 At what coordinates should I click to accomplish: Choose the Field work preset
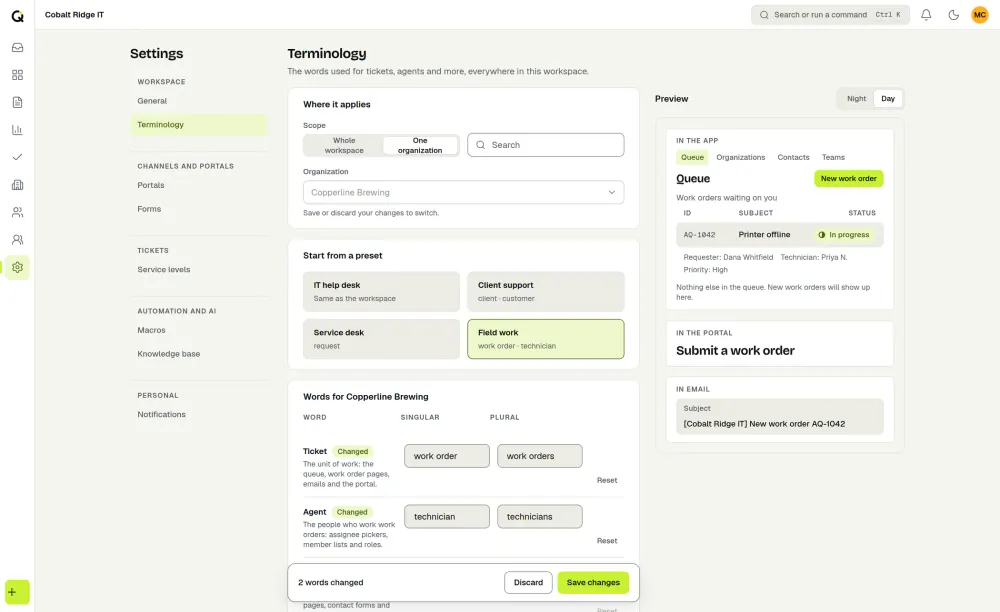545,339
